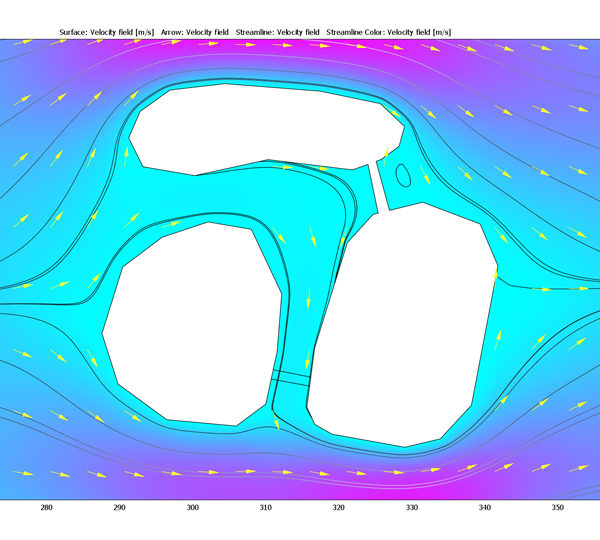
Task: Click the x-axis tick label 350
Action: click(x=558, y=507)
